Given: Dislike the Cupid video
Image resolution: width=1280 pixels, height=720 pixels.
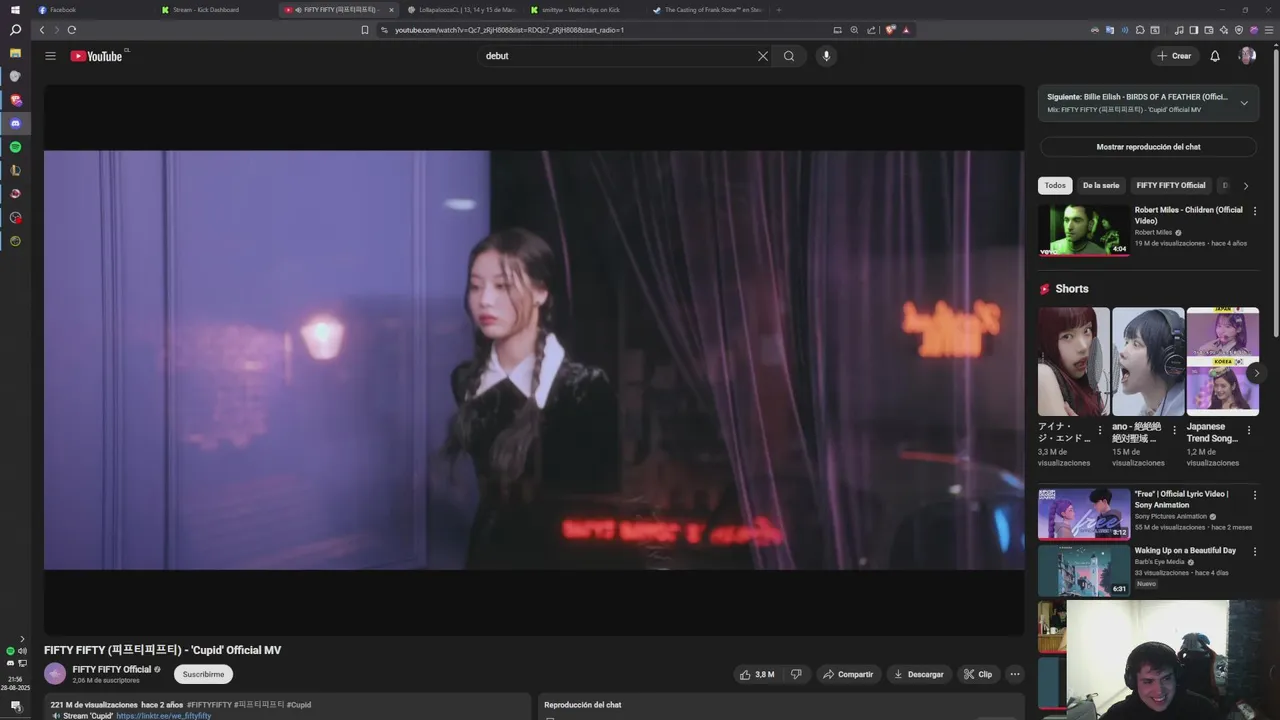Looking at the screenshot, I should (x=796, y=674).
